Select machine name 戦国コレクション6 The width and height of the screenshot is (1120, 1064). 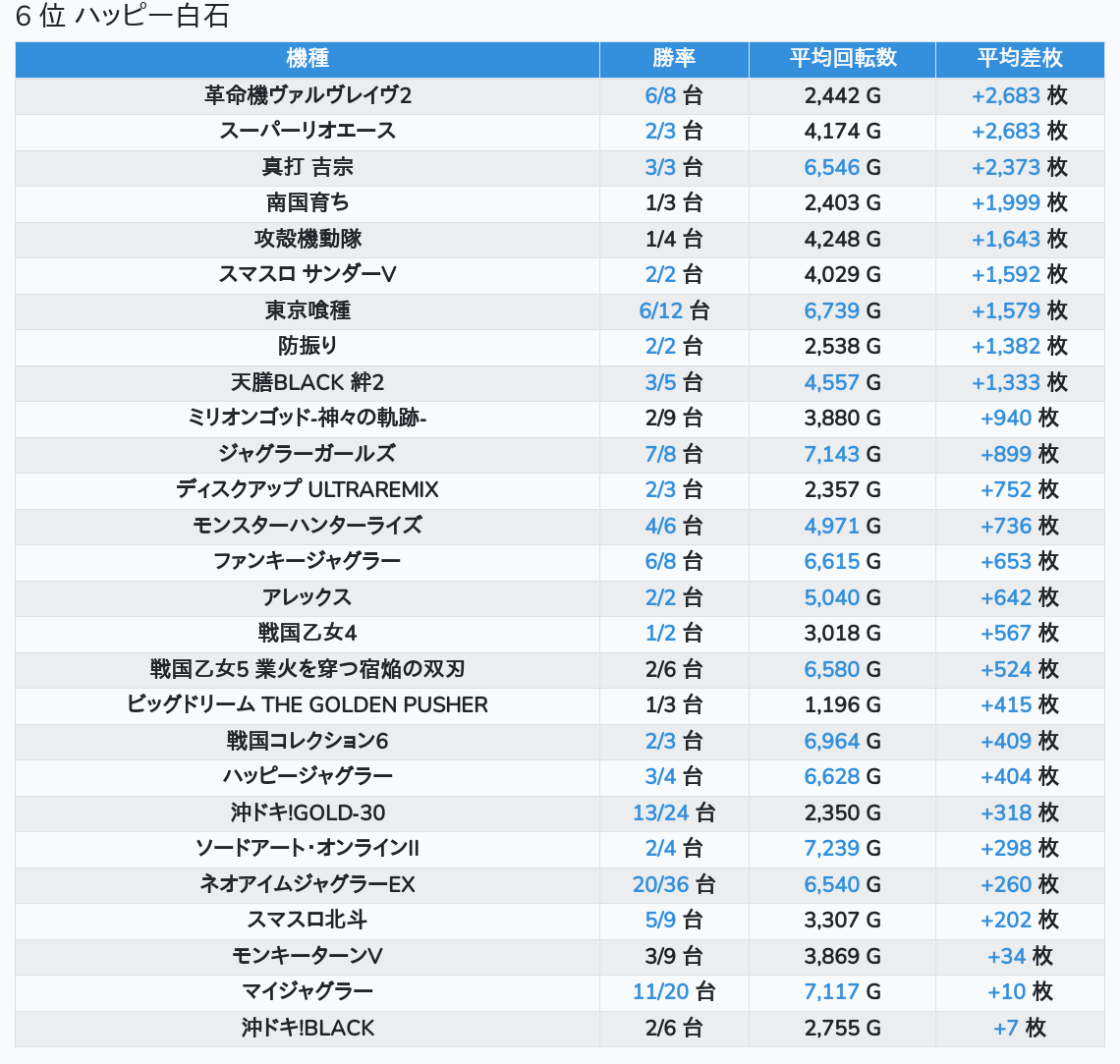pyautogui.click(x=308, y=741)
